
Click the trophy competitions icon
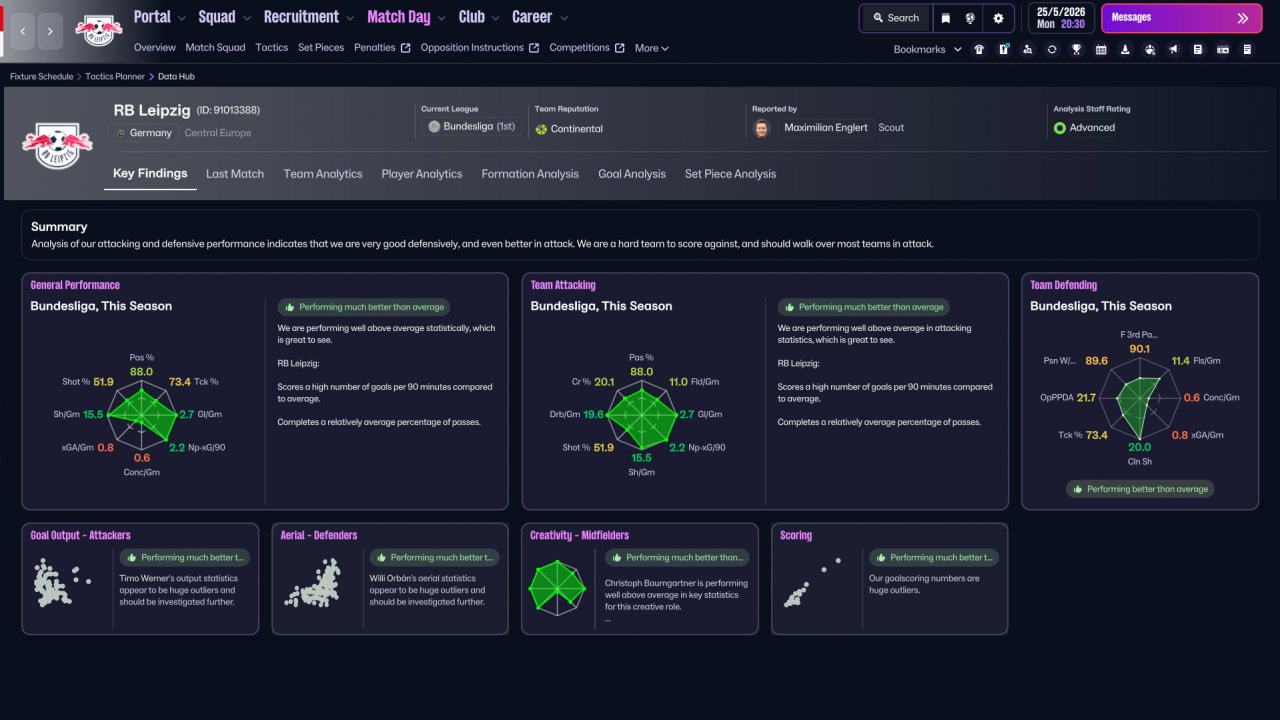[1076, 49]
